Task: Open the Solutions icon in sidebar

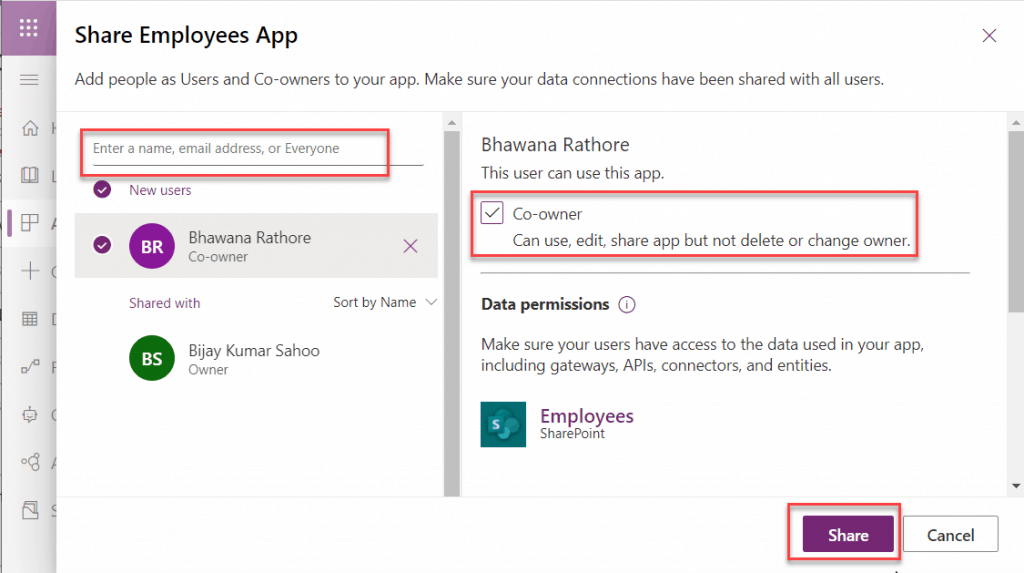Action: point(30,510)
